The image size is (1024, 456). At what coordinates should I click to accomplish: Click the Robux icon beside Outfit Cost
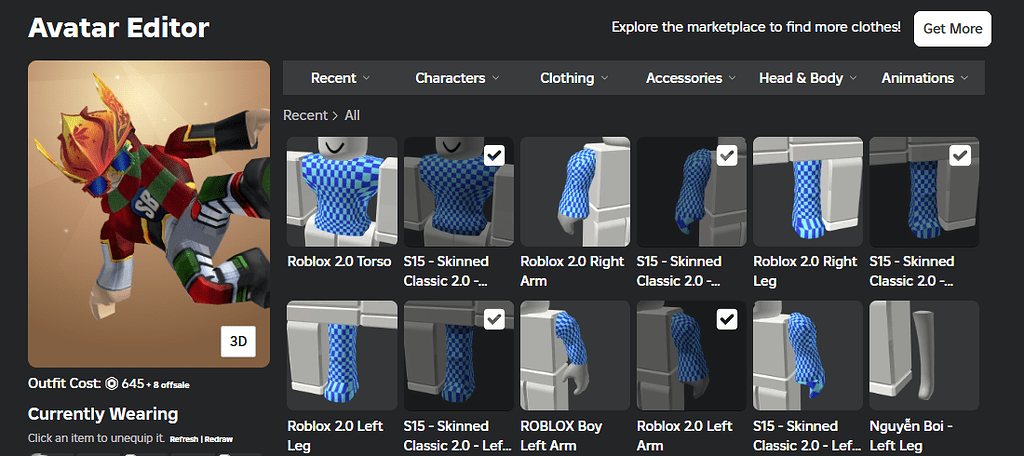(112, 384)
